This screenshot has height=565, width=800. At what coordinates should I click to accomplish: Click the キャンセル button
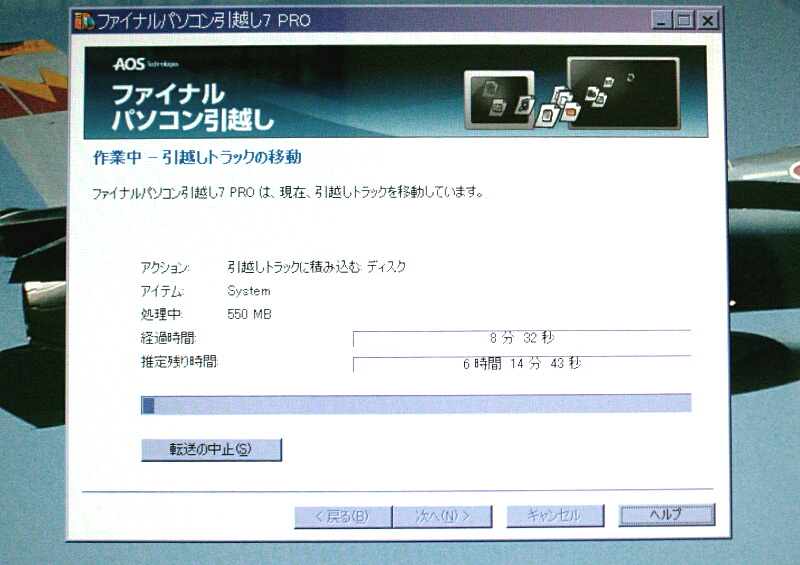pos(555,515)
